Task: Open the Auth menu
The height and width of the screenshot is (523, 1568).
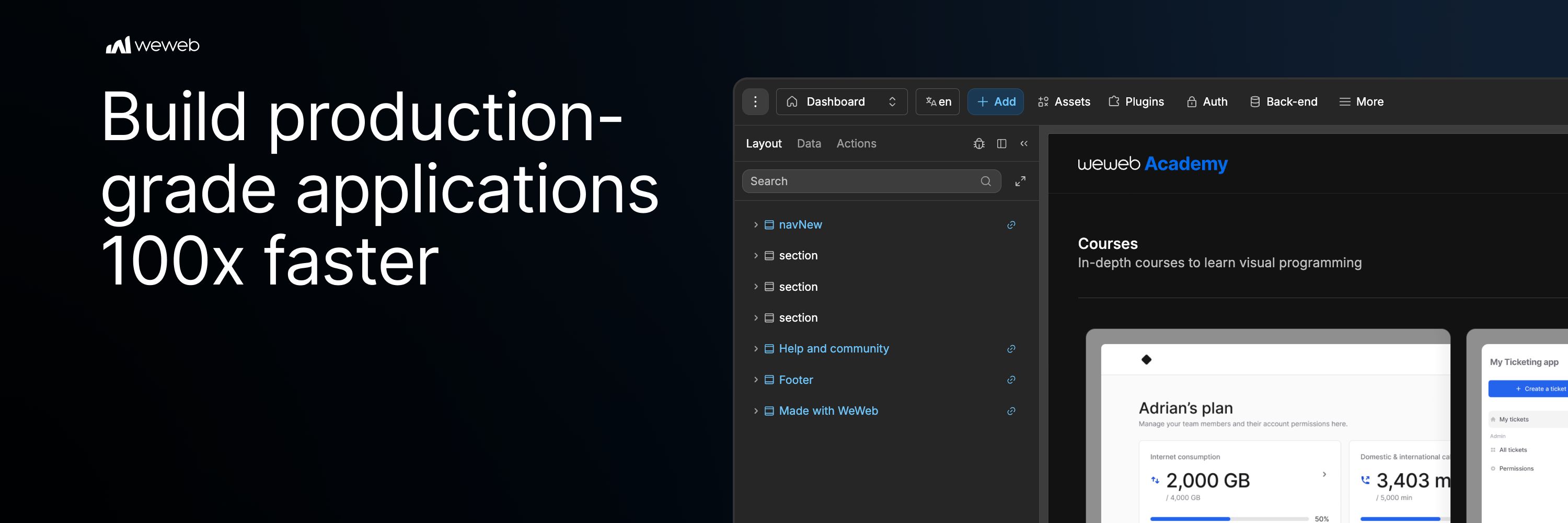Action: (x=1206, y=101)
